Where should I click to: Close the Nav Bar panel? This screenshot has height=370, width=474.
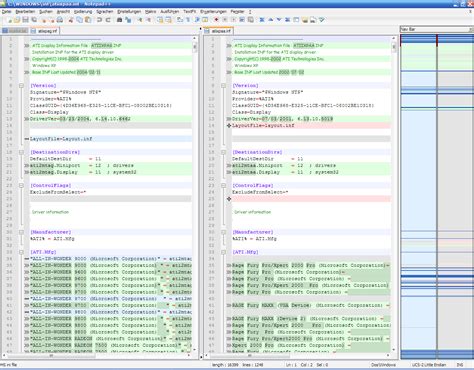pyautogui.click(x=470, y=29)
